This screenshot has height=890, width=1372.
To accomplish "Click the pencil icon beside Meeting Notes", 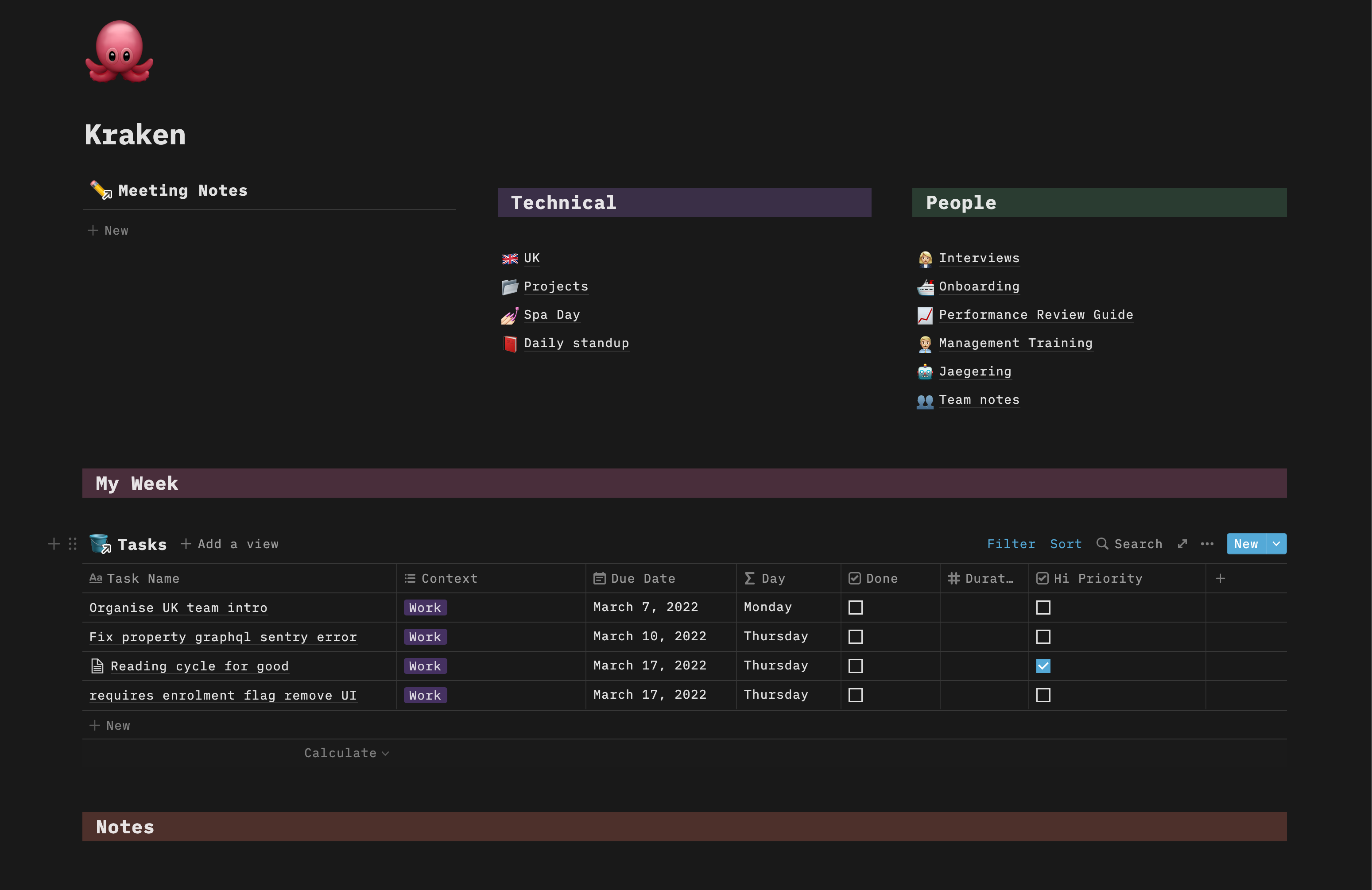I will point(101,190).
